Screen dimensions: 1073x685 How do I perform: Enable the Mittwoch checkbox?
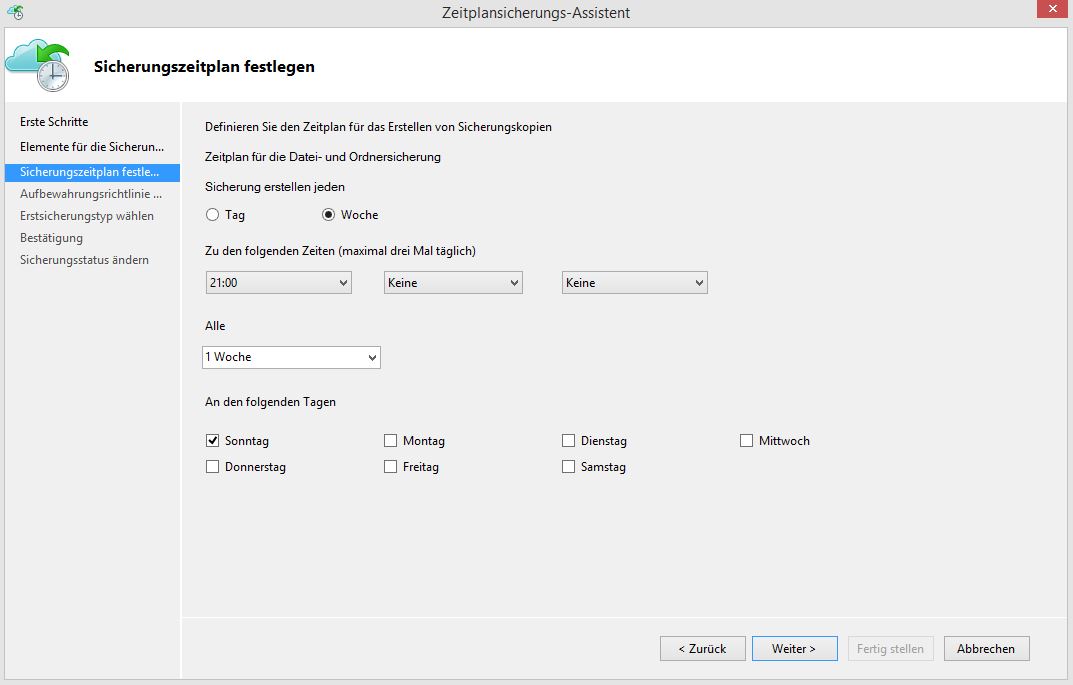point(746,440)
